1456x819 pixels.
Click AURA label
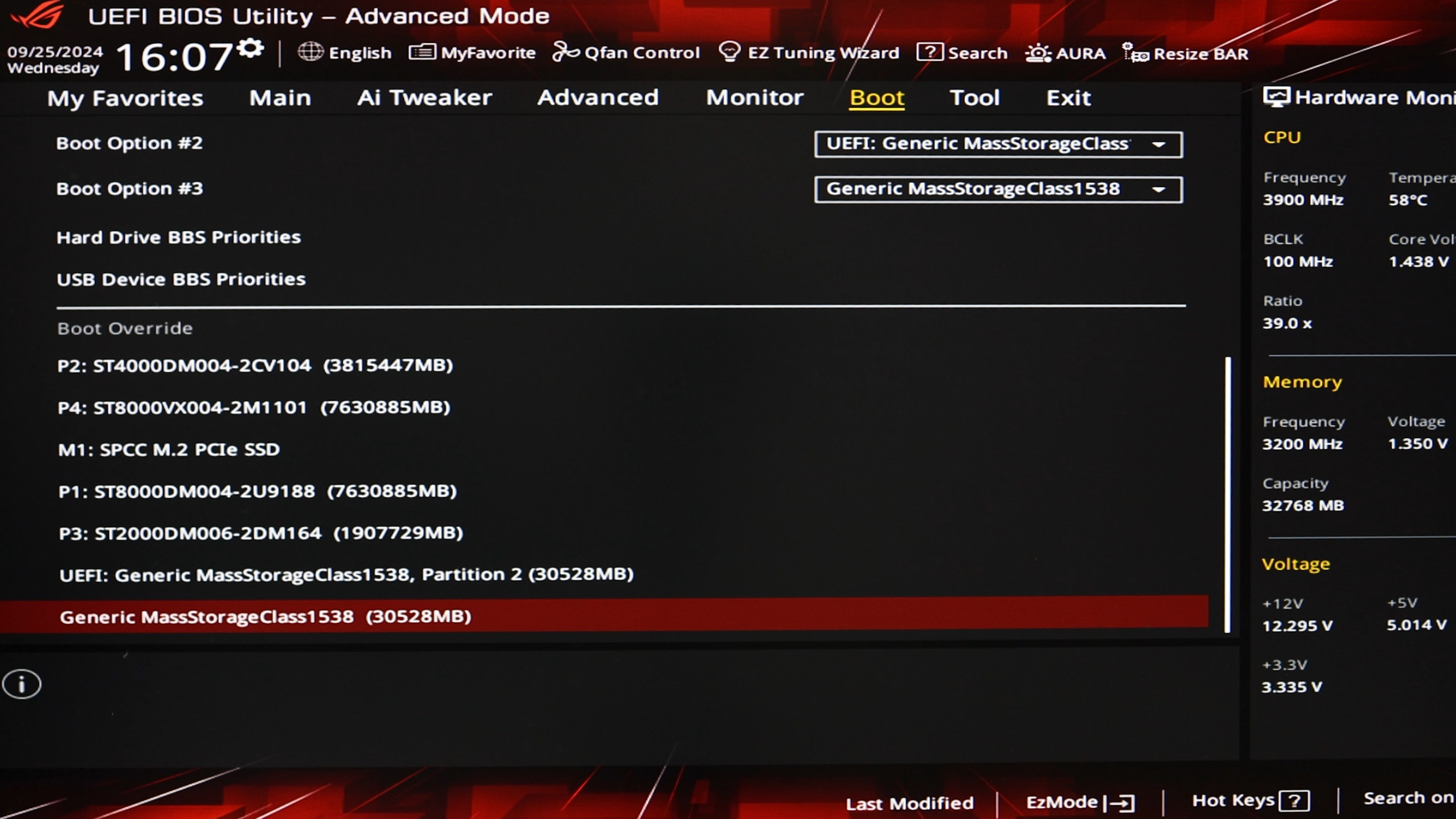1081,54
